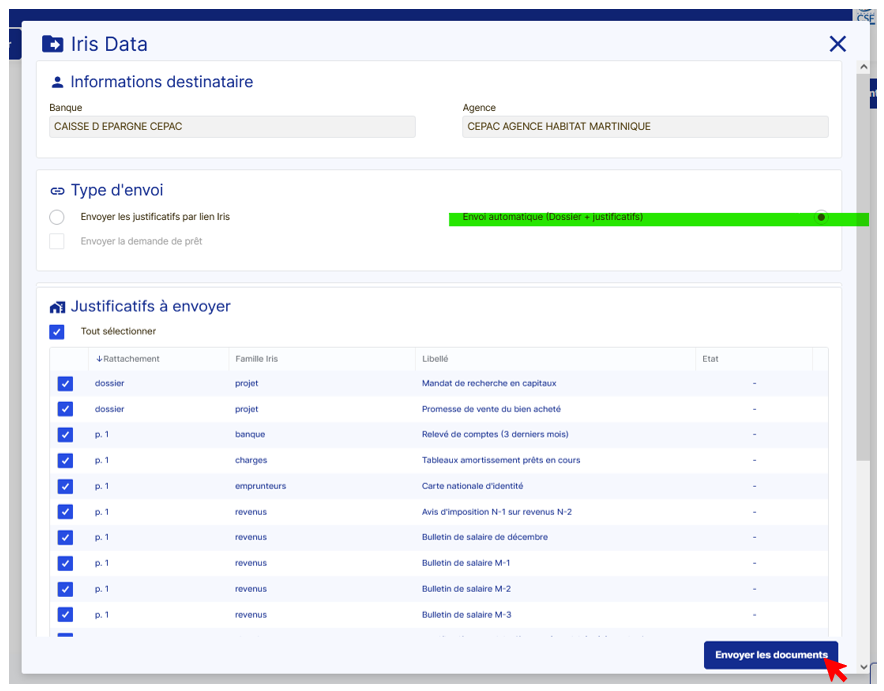Uncheck the Carte nationale d'identité row checkbox

coord(65,487)
